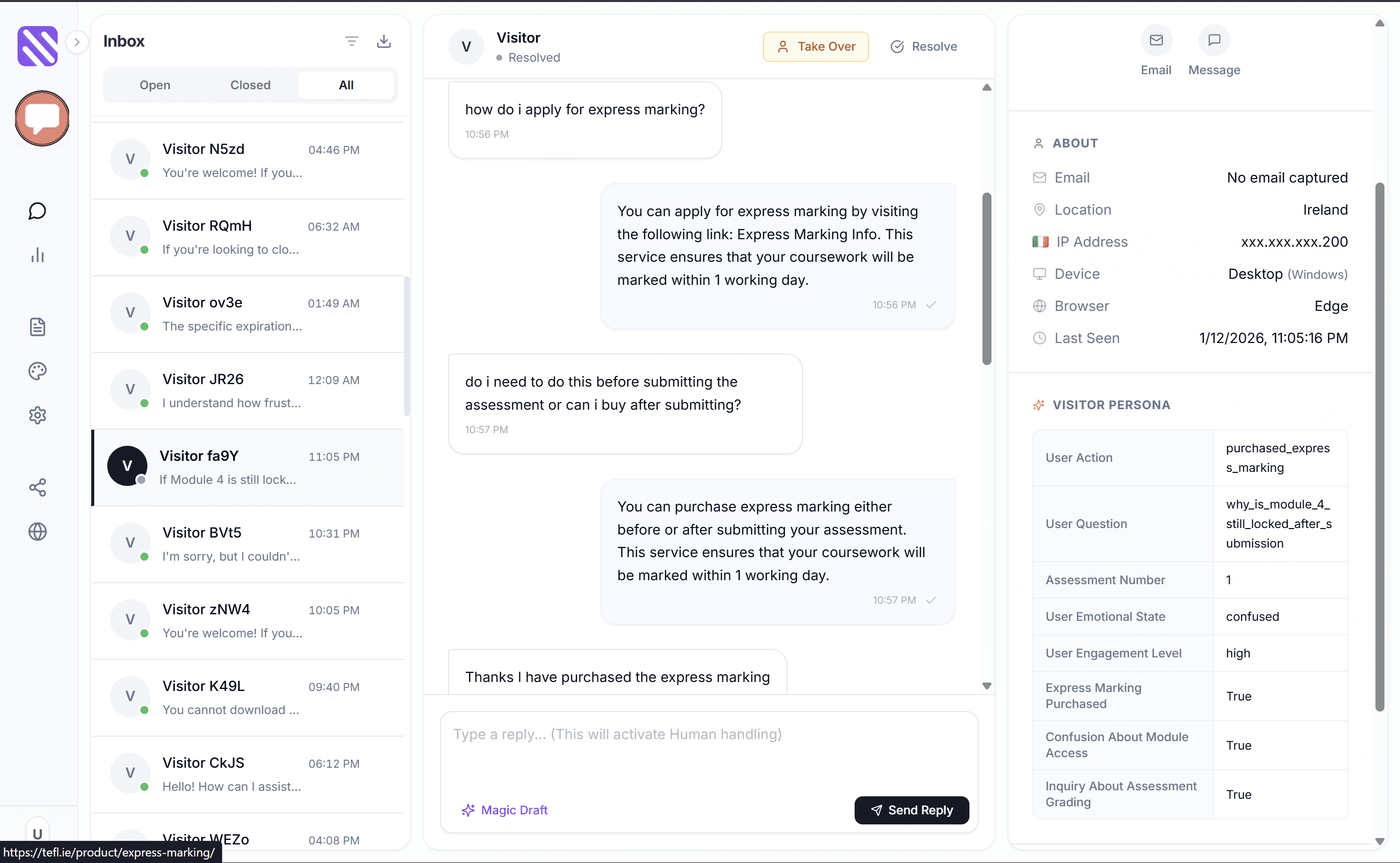Expand the sidebar with chevron arrow
This screenshot has width=1400, height=863.
coord(77,42)
